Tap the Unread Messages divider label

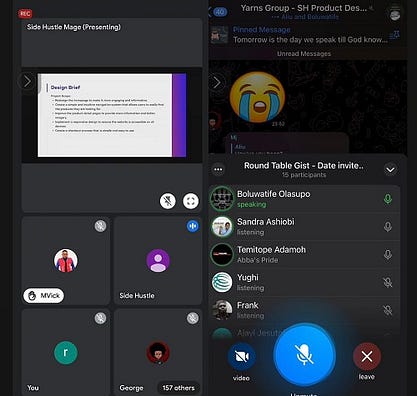click(304, 54)
